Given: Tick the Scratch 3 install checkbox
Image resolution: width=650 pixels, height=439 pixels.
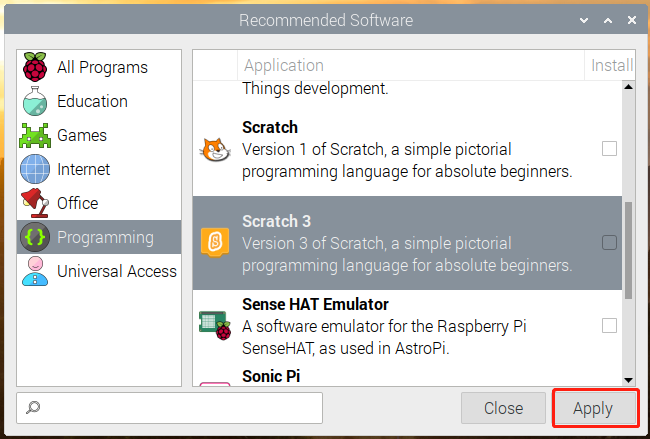Looking at the screenshot, I should tap(609, 243).
